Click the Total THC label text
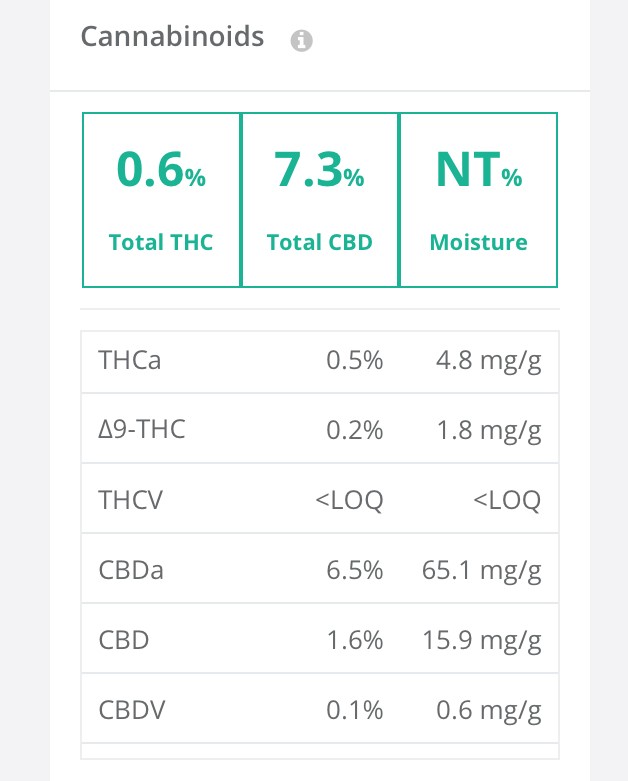 tap(161, 243)
